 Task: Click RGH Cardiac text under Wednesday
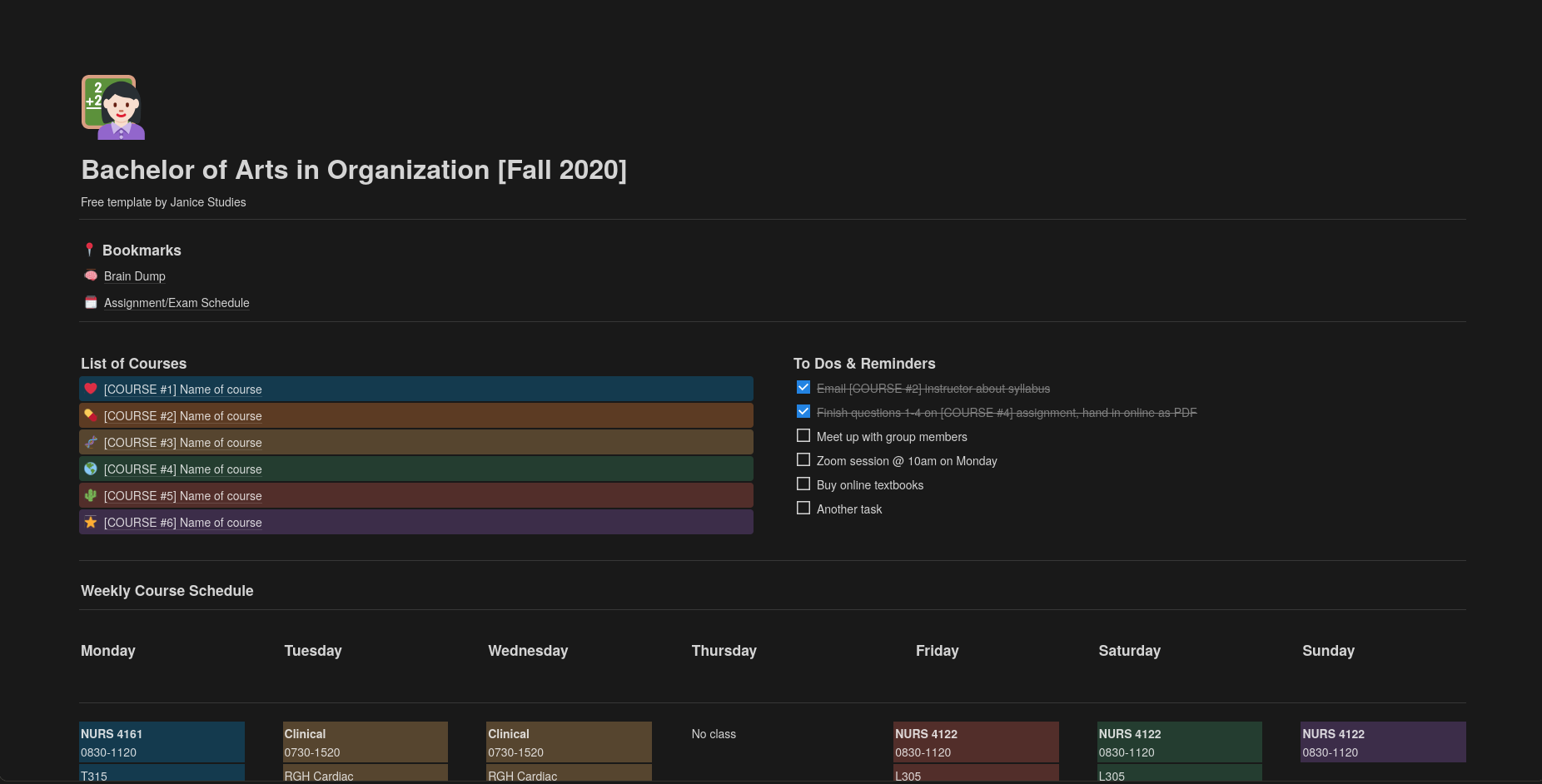coord(523,776)
